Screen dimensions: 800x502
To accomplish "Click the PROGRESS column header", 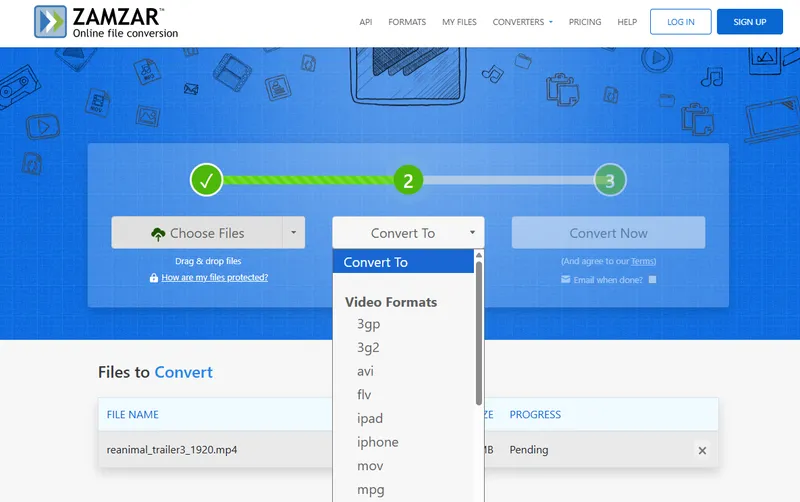I will [x=535, y=414].
